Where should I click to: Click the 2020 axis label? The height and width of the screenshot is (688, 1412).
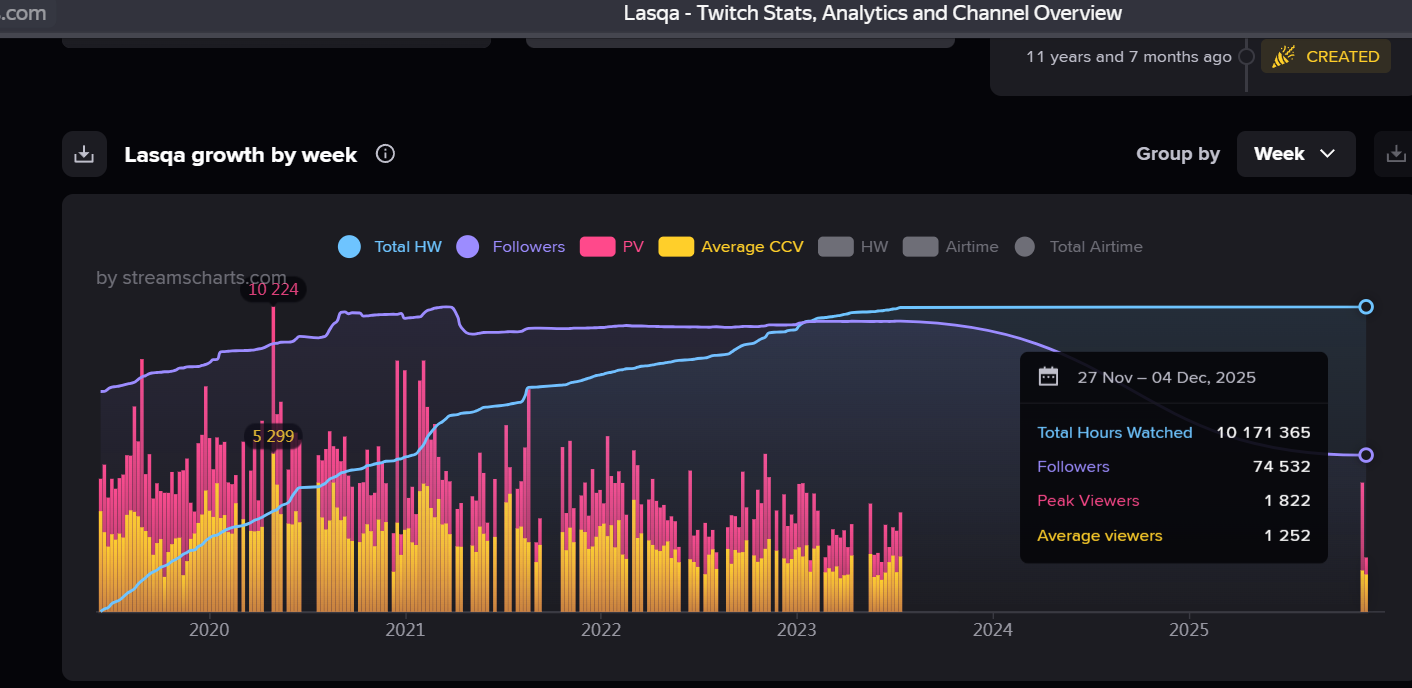tap(209, 630)
